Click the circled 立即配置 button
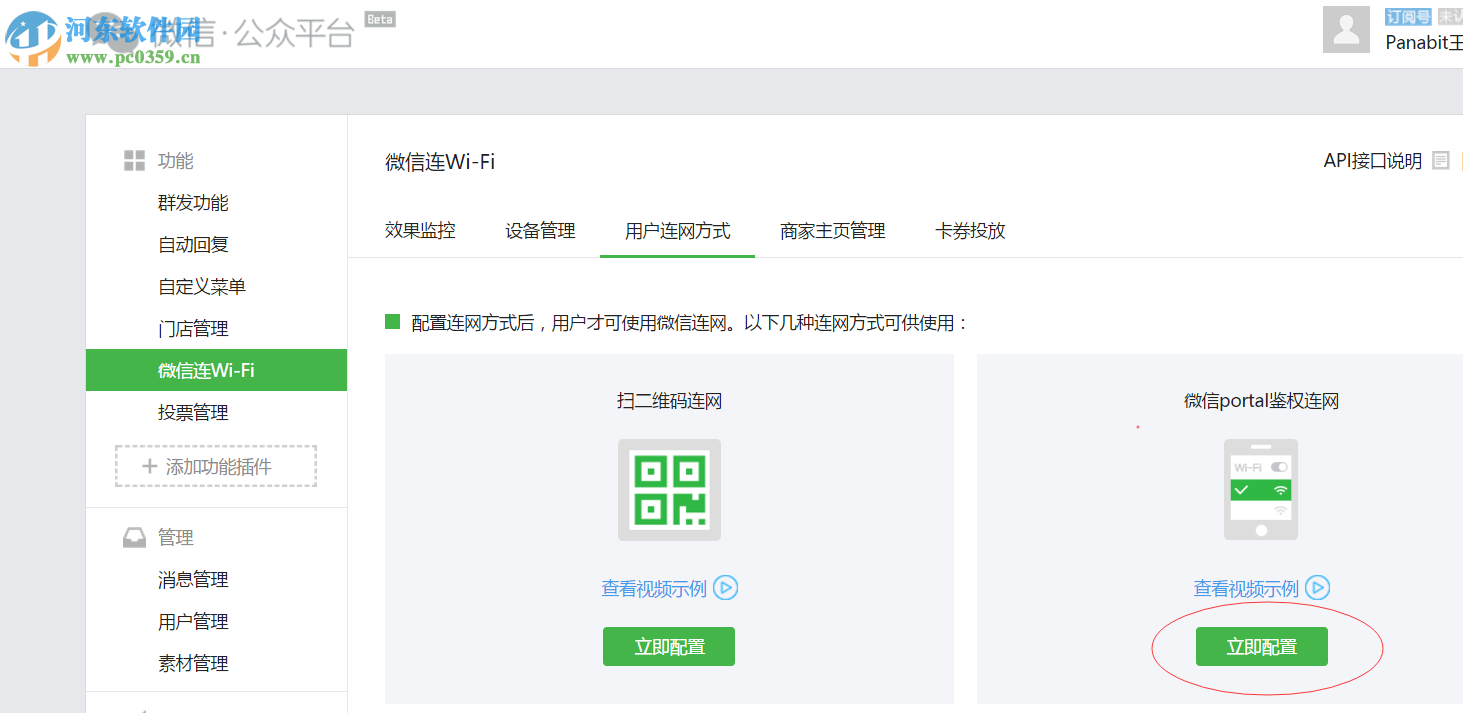The width and height of the screenshot is (1463, 713). tap(1260, 646)
